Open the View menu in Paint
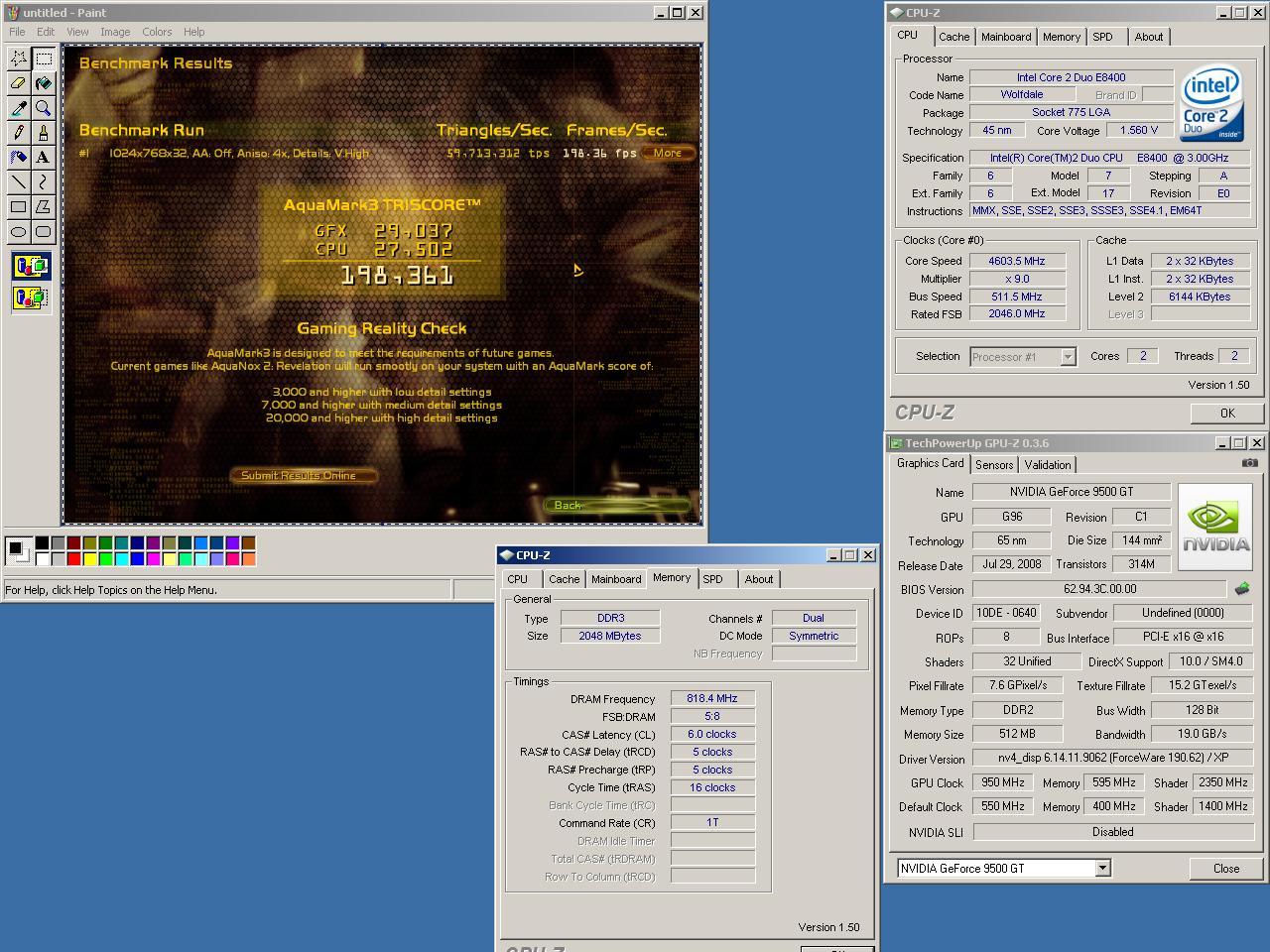 tap(77, 32)
